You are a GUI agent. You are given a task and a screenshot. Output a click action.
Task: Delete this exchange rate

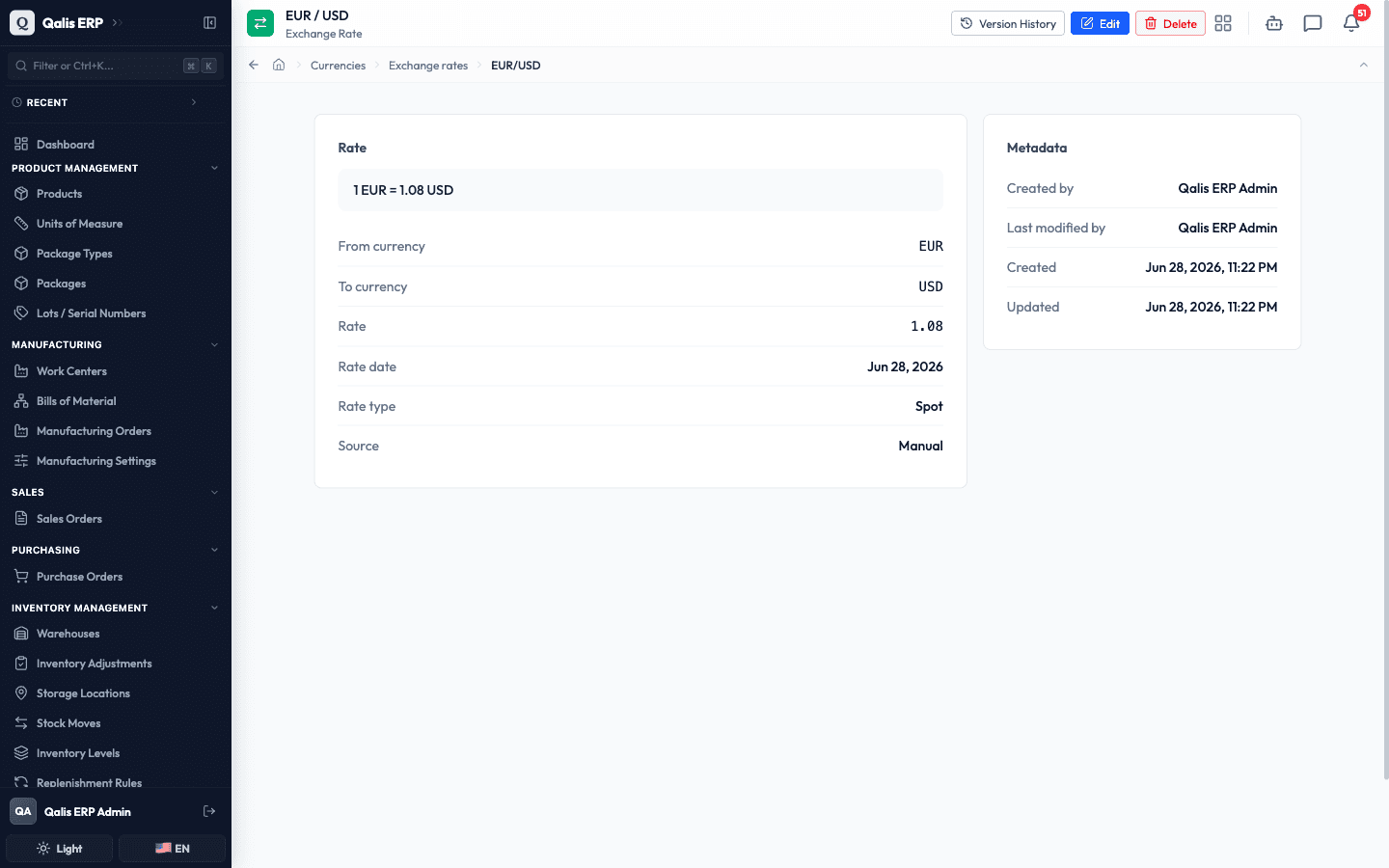click(1170, 23)
